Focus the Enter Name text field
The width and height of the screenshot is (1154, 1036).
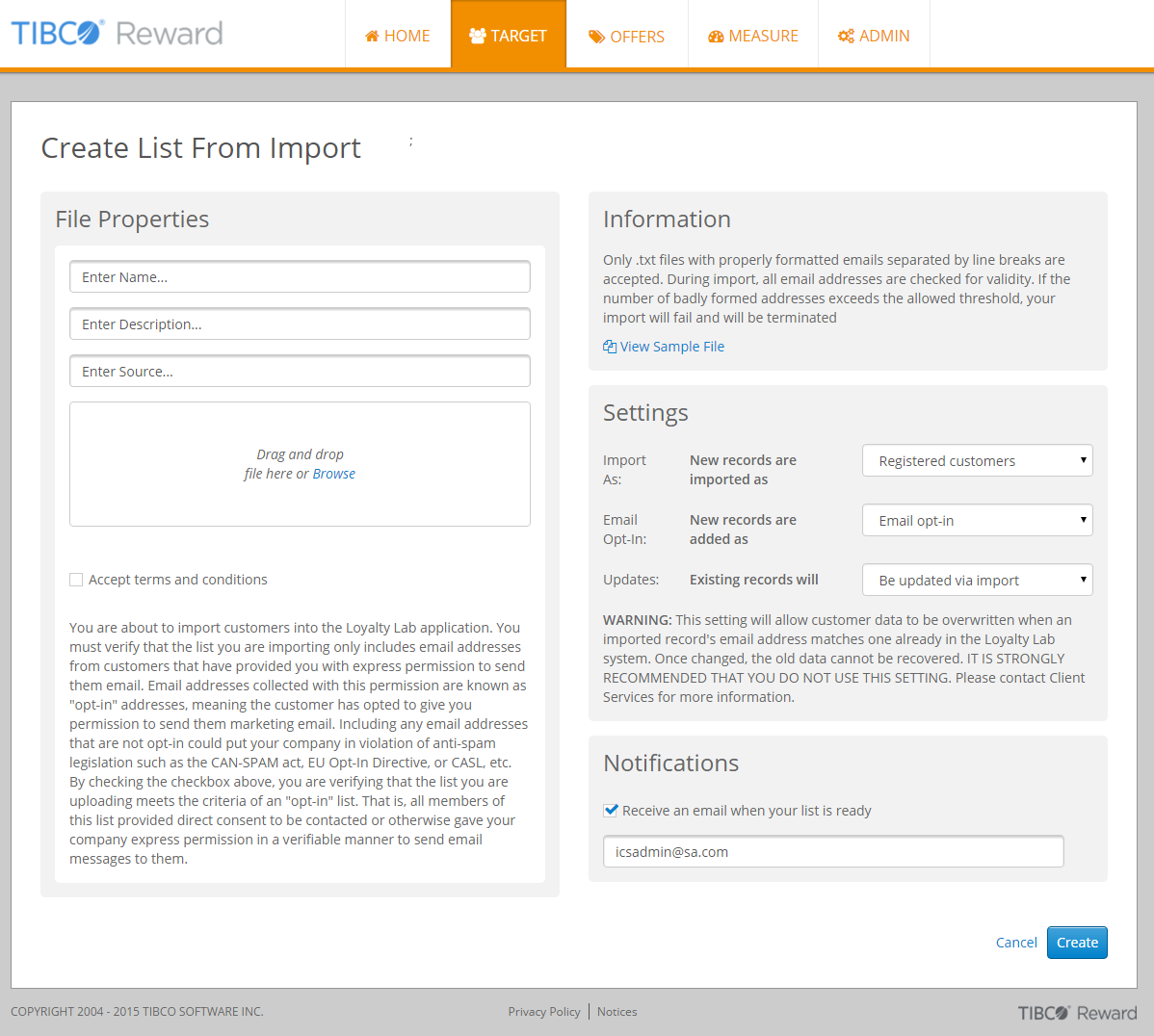click(x=300, y=277)
